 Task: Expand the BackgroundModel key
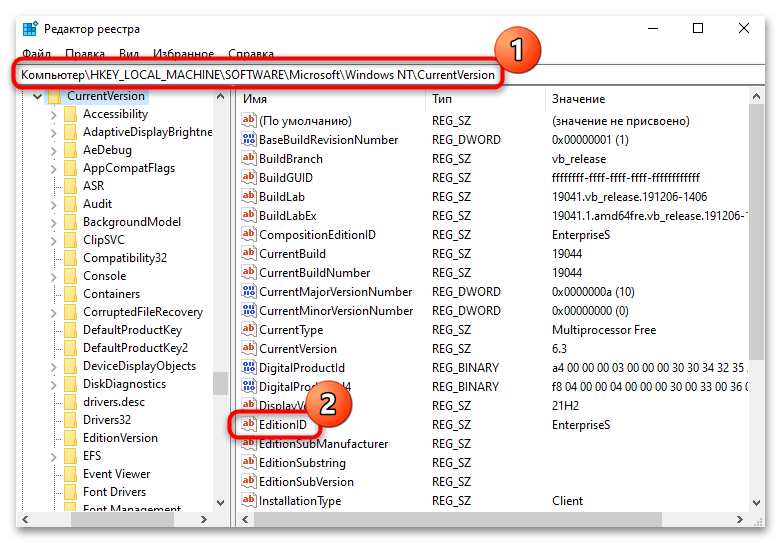coord(54,222)
